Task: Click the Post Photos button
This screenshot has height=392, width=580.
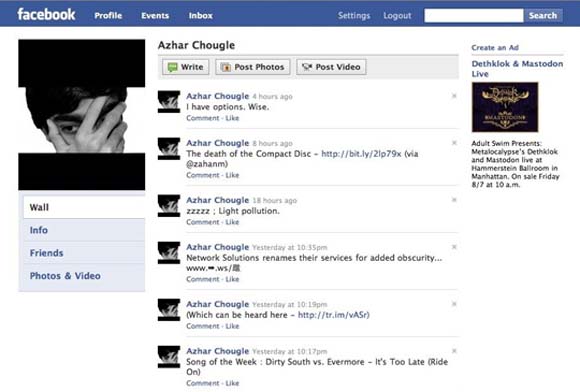Action: coord(253,67)
